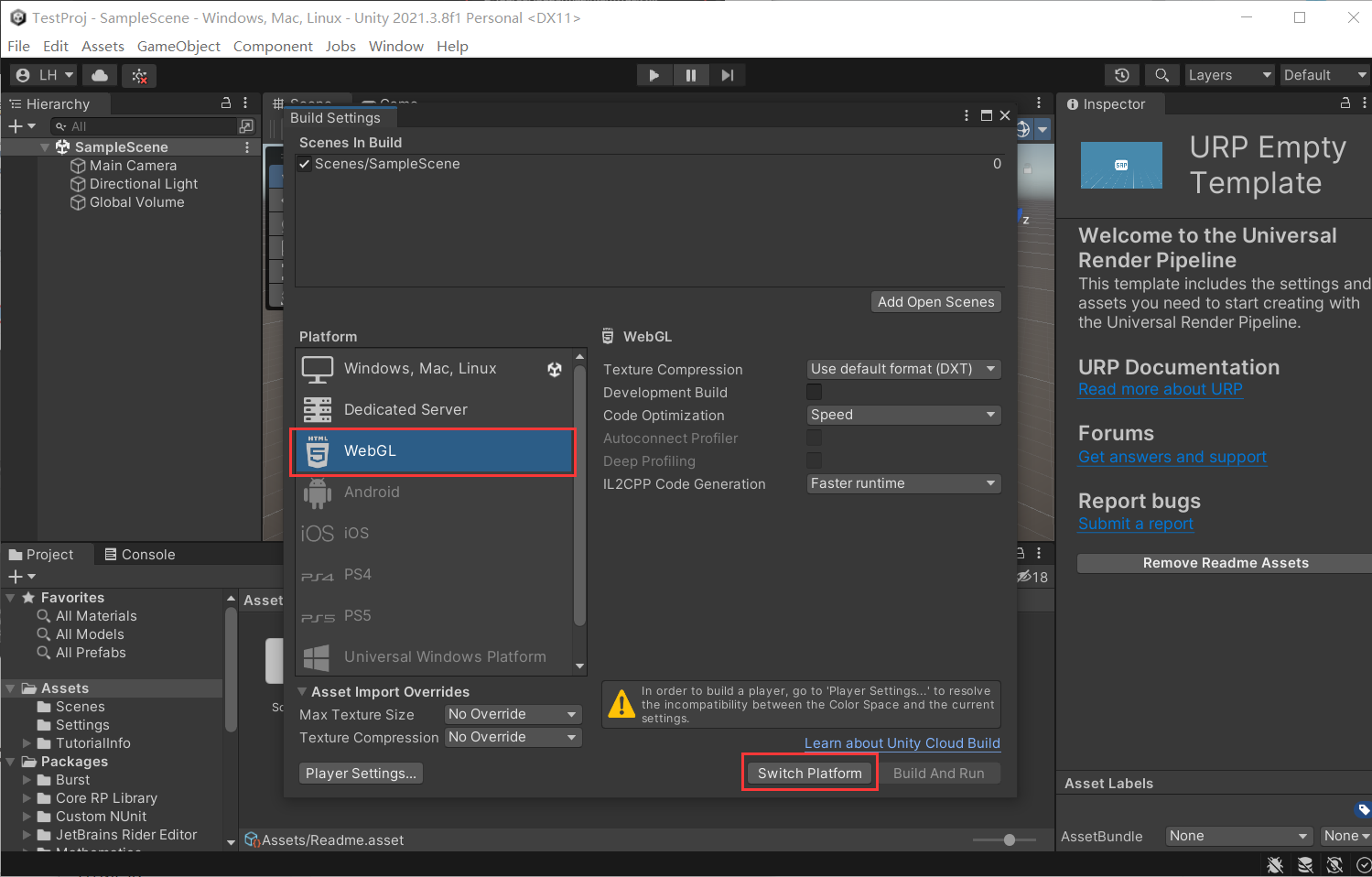
Task: Open IL2CPP Code Generation dropdown
Action: point(903,483)
